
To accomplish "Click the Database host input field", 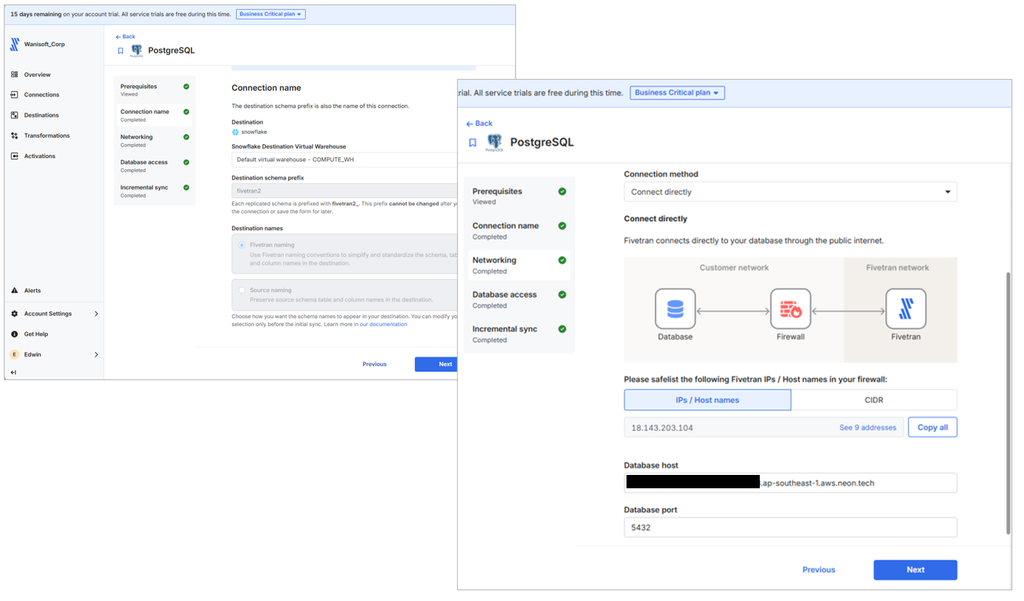I will (x=790, y=483).
